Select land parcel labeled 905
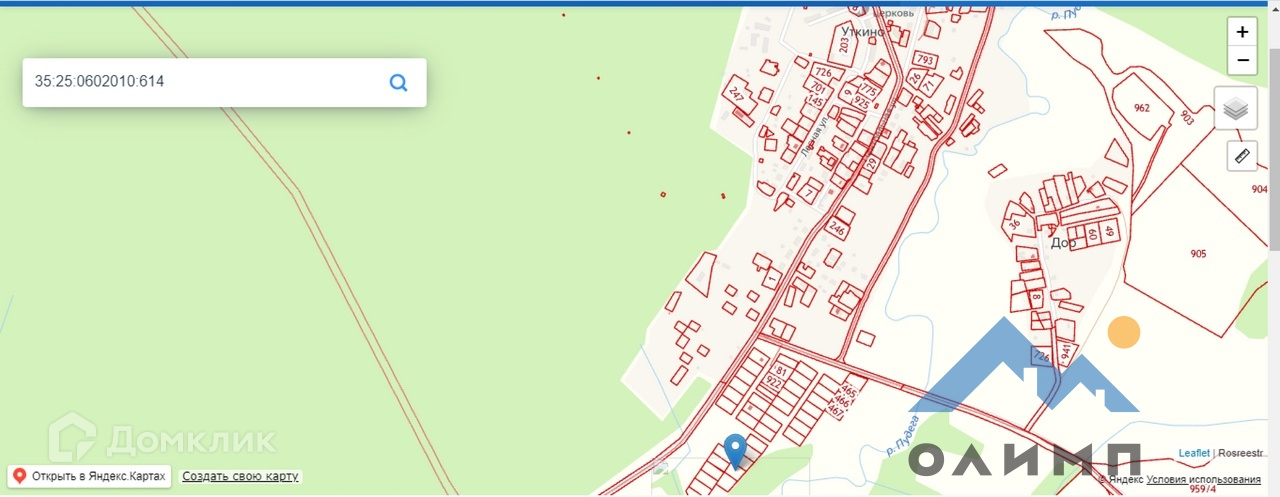 pyautogui.click(x=1198, y=254)
